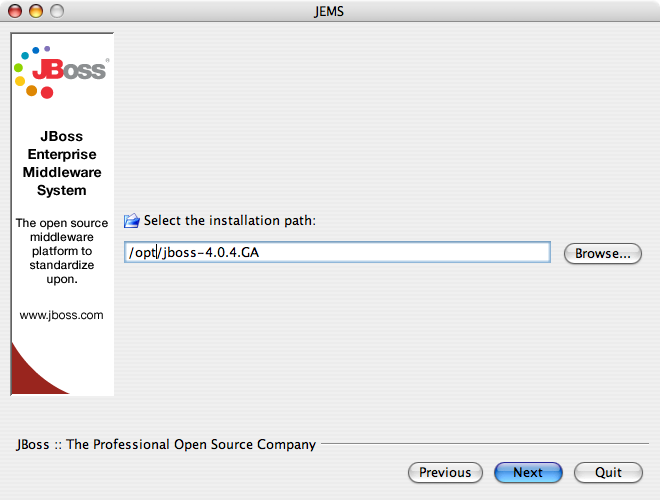Screen dimensions: 660x500
Task: Click the Browse... button
Action: coord(603,253)
